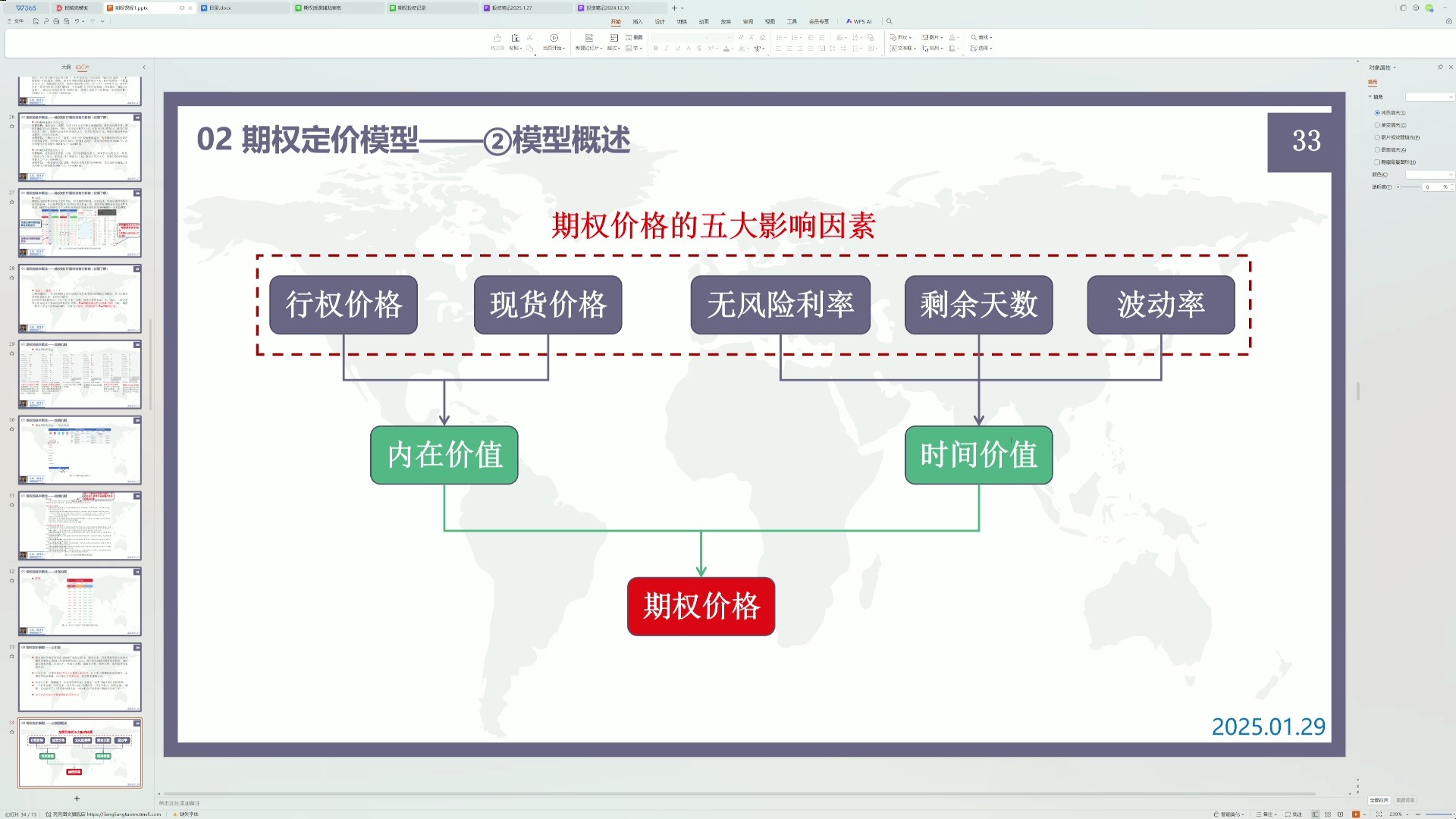
Task: Open the 设计 ribbon tab
Action: (660, 21)
